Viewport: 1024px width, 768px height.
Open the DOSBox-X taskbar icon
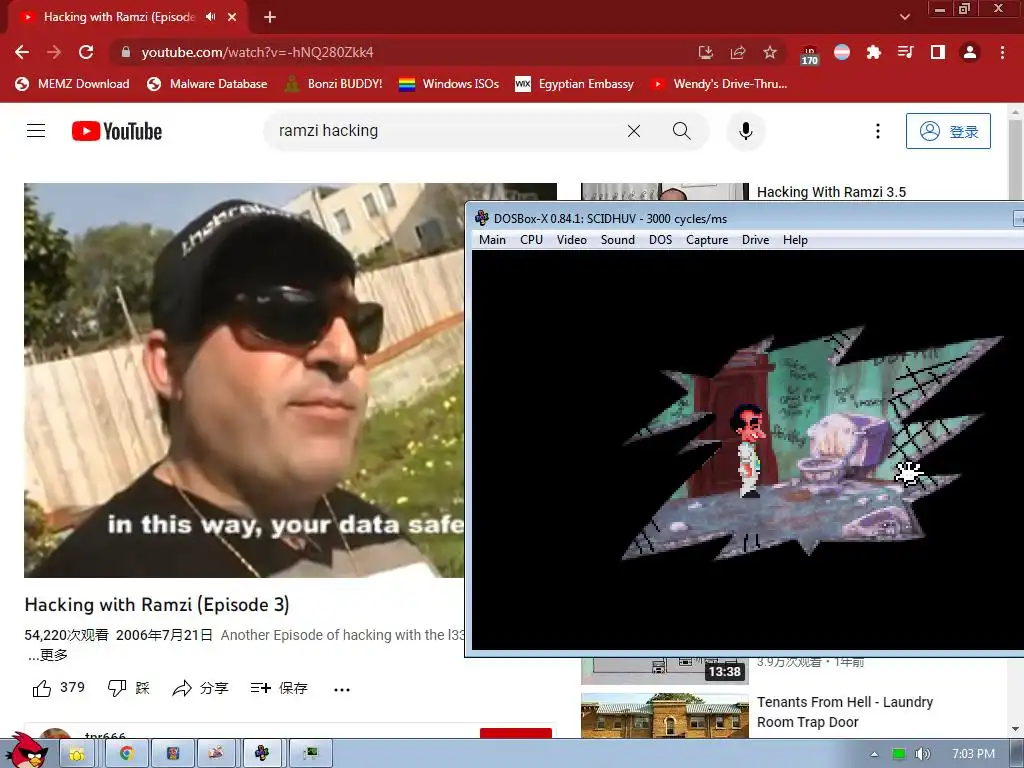tap(262, 754)
